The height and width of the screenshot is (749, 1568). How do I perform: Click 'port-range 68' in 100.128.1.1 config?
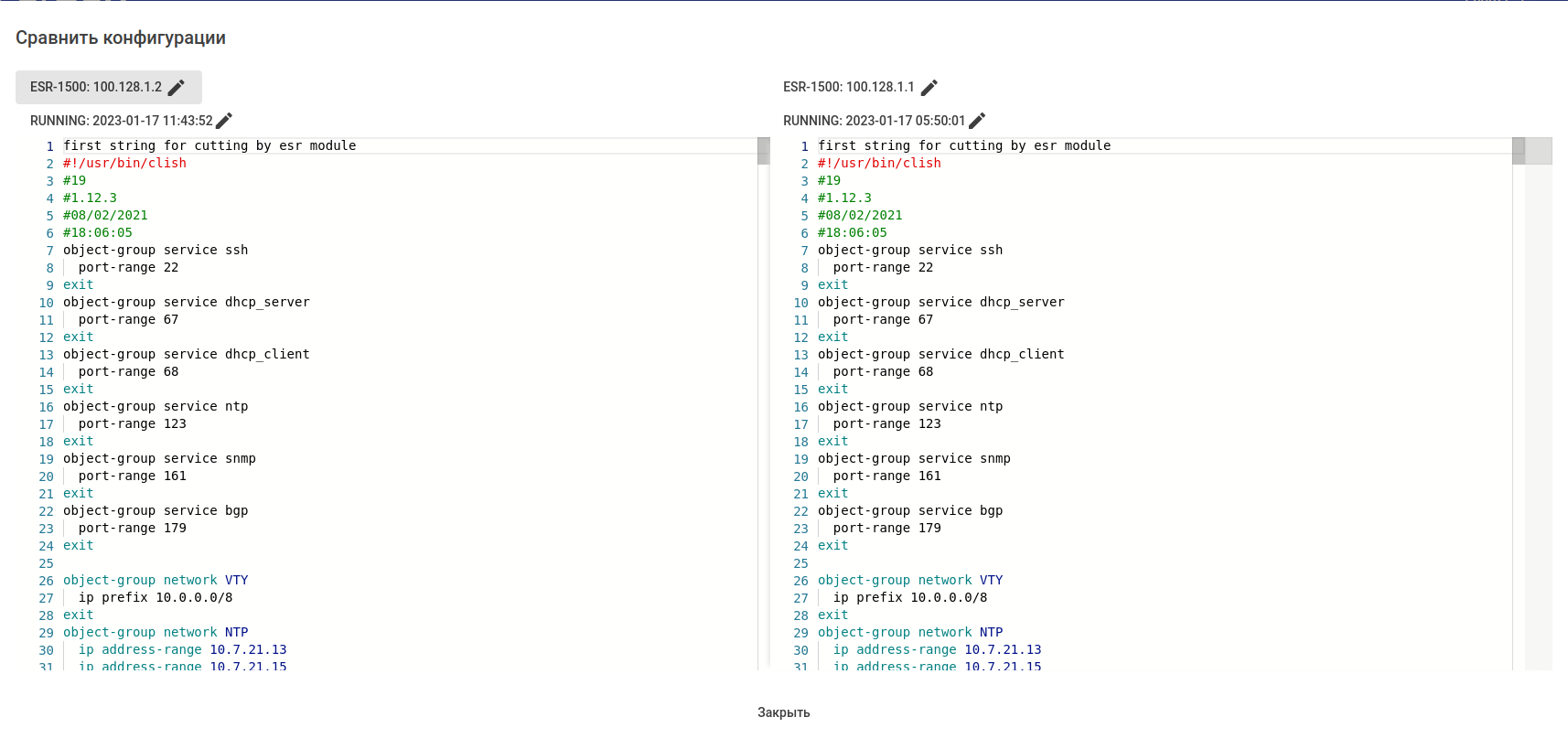[884, 371]
